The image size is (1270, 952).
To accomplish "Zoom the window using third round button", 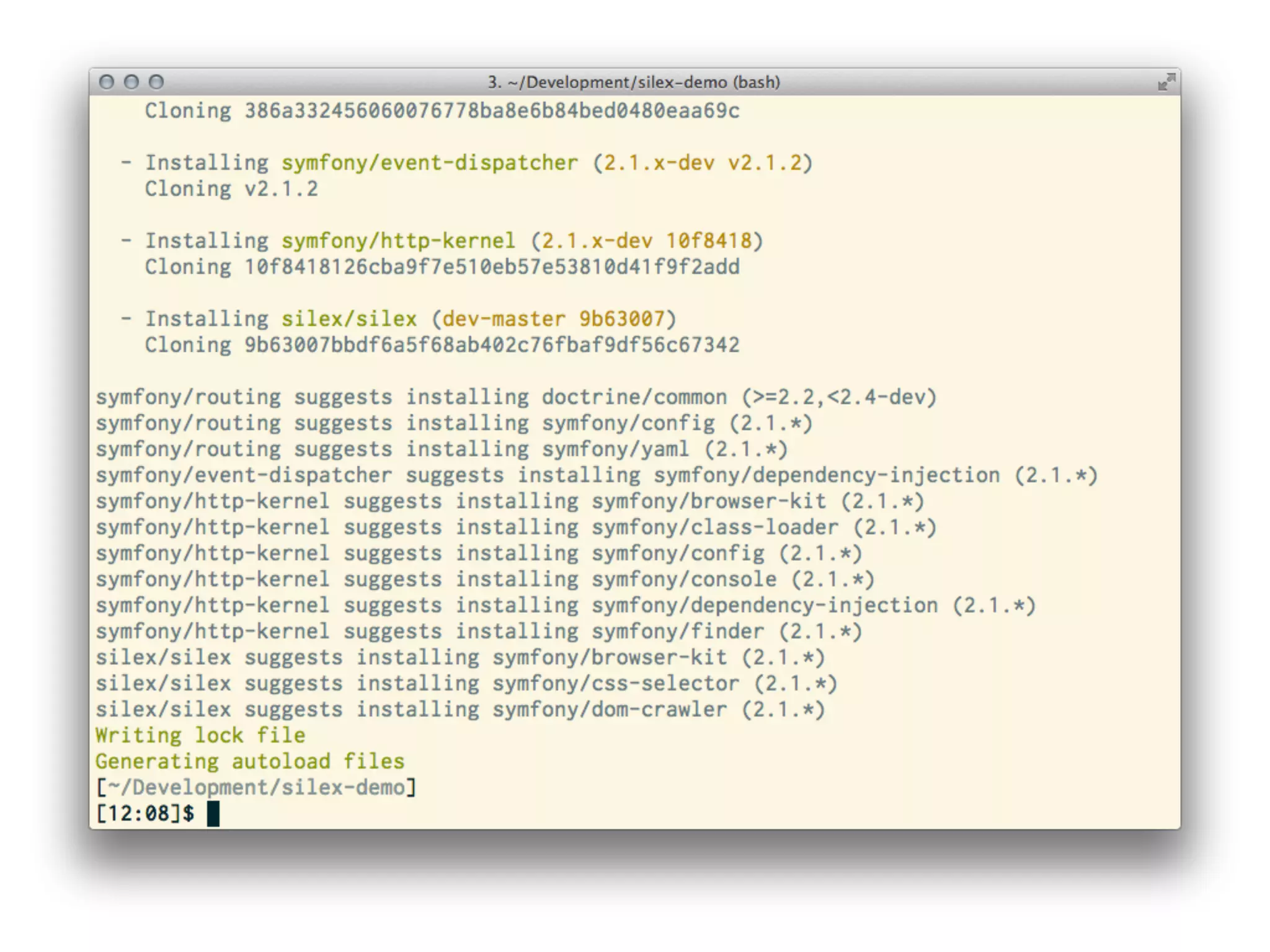I will (156, 82).
